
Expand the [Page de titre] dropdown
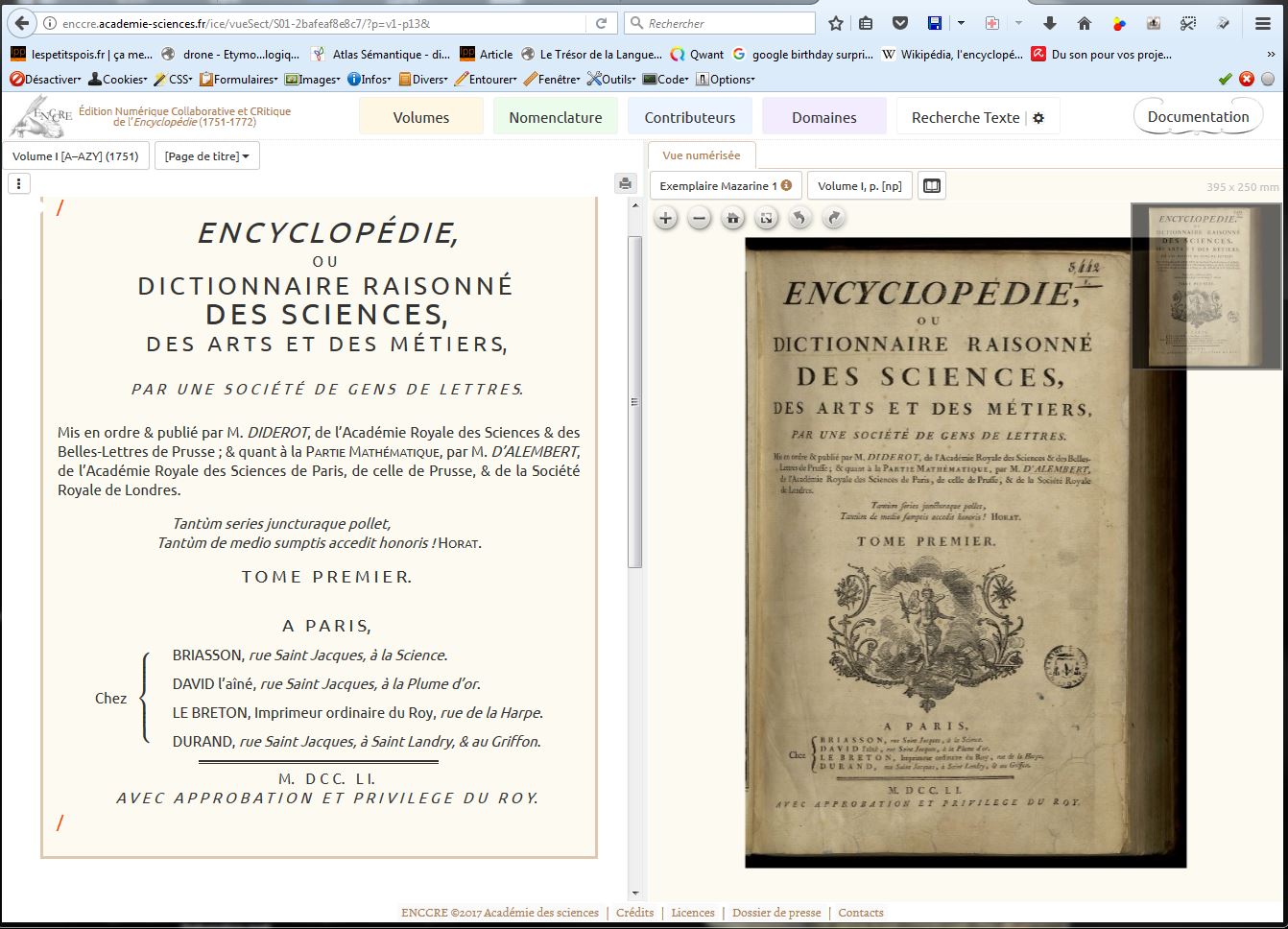click(206, 156)
